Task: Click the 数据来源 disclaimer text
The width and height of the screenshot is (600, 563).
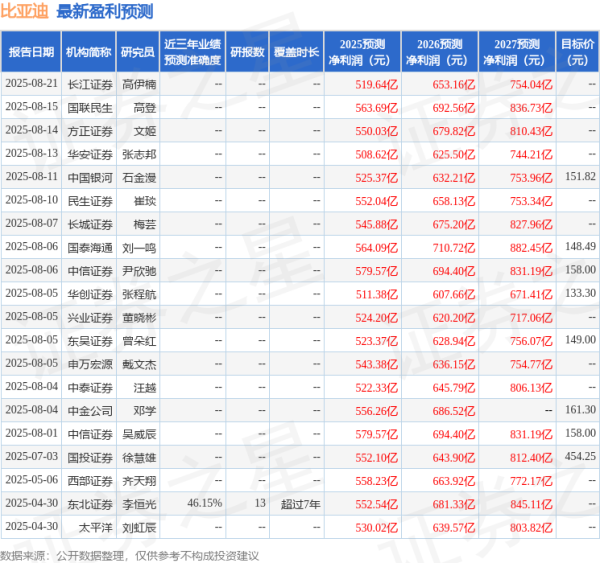Action: tap(129, 556)
